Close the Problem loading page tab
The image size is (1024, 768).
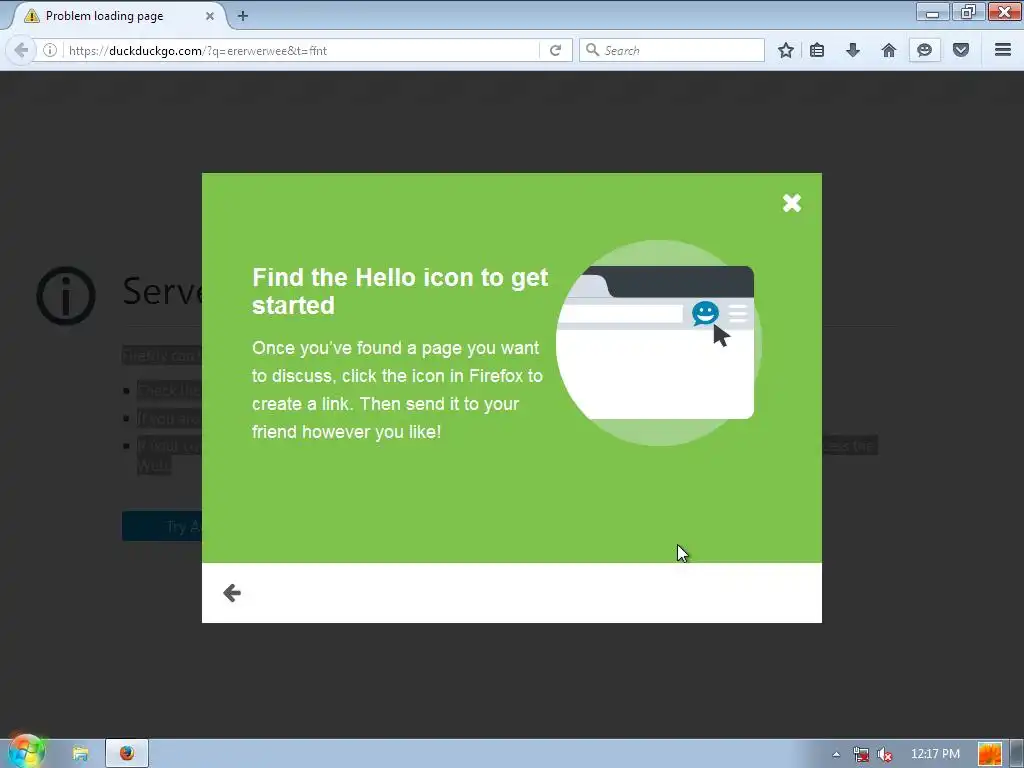pyautogui.click(x=210, y=16)
